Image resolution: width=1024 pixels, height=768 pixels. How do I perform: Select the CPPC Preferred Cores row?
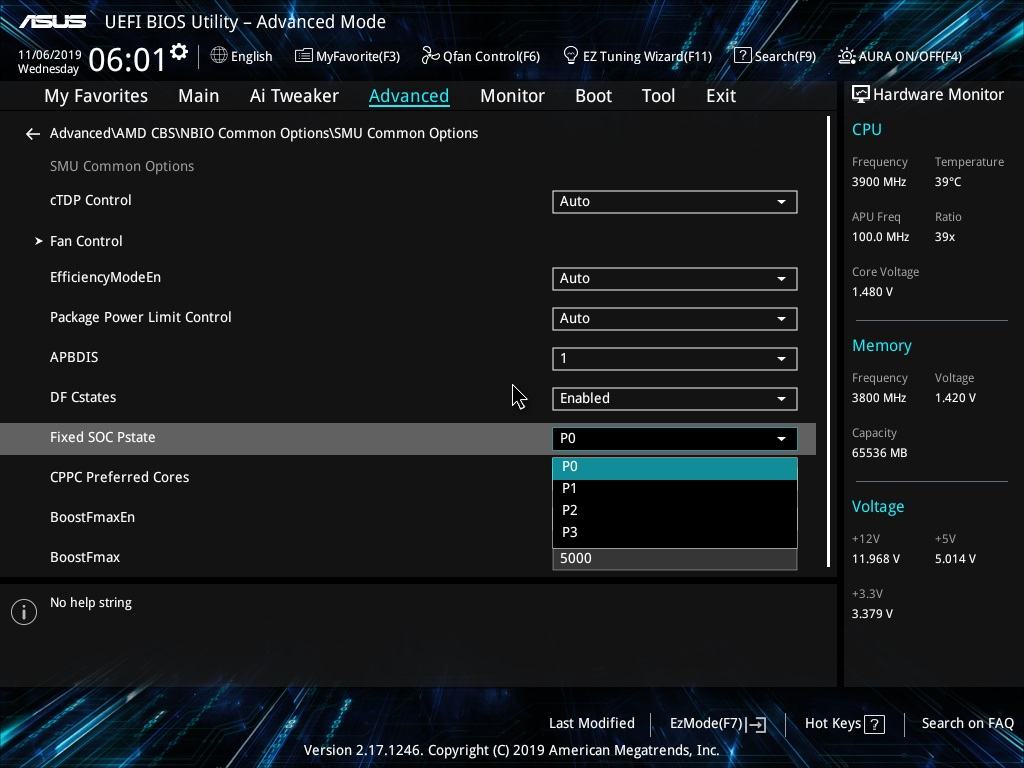[x=120, y=477]
